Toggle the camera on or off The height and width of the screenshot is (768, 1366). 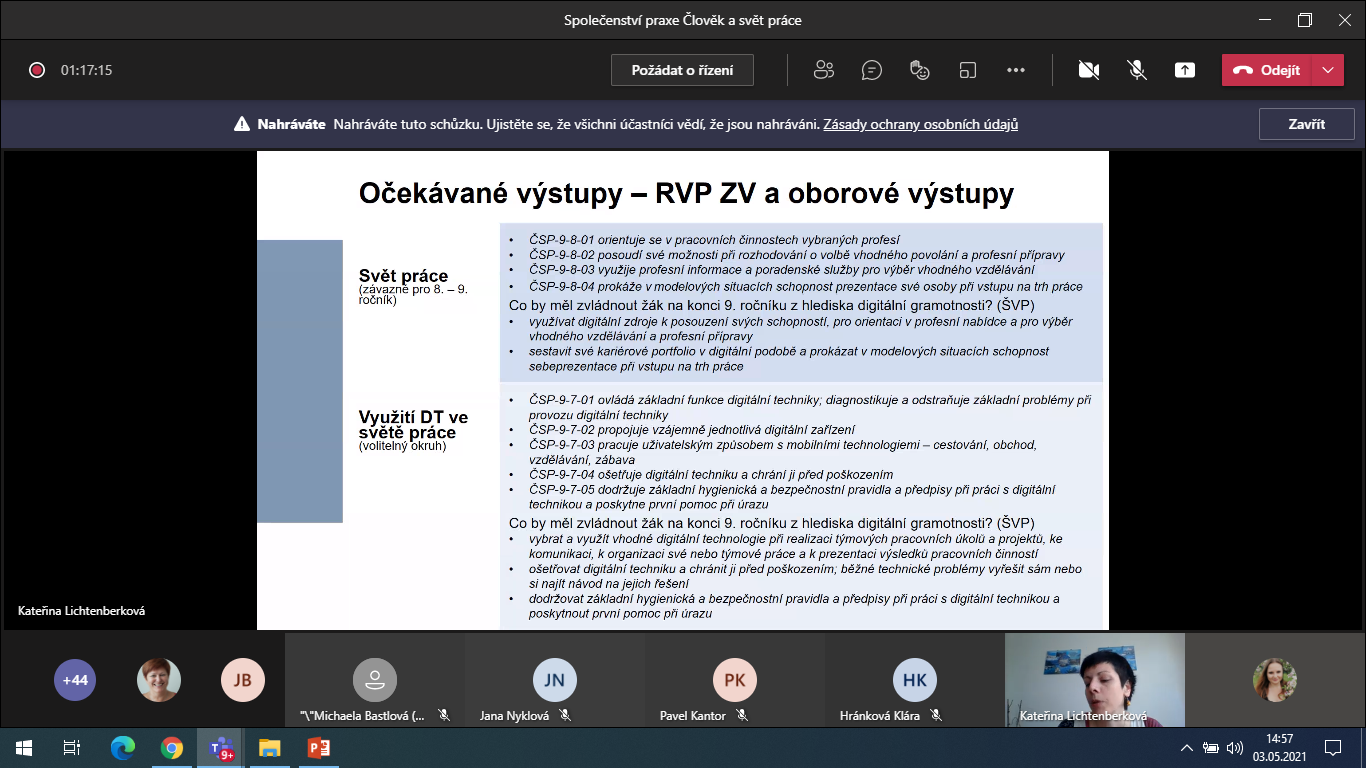1089,70
